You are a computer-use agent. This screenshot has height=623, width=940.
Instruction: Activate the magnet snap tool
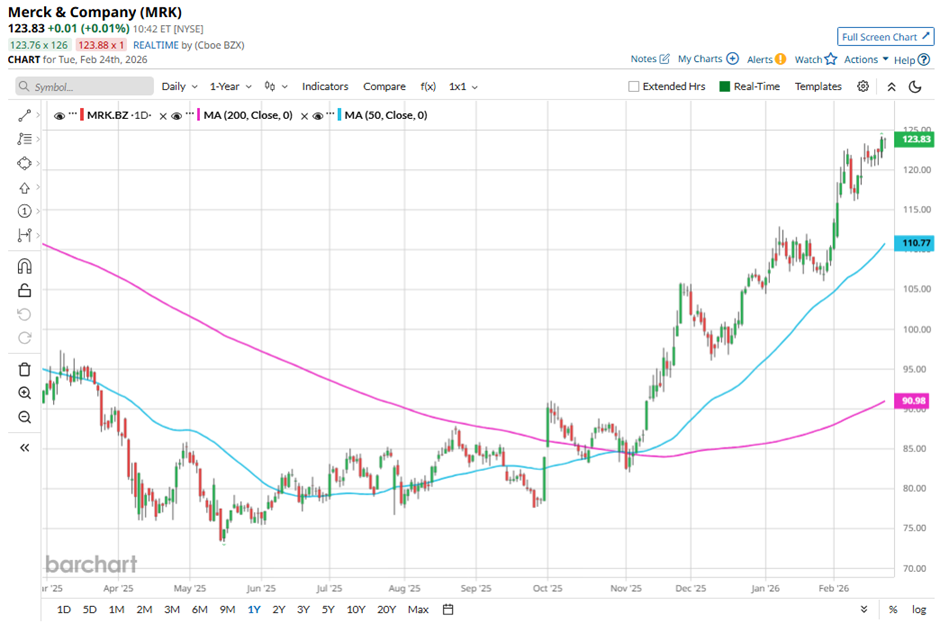tap(25, 266)
